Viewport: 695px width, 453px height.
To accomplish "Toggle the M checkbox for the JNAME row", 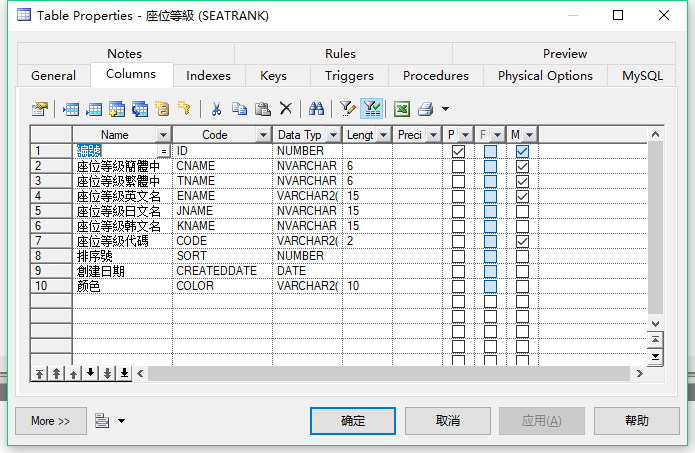I will (522, 211).
